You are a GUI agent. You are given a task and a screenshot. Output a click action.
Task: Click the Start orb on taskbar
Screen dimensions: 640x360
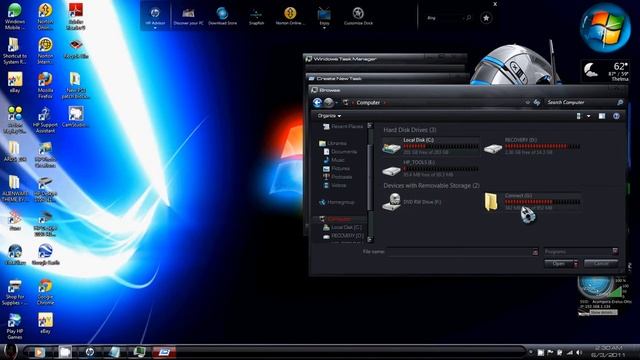[x=10, y=351]
